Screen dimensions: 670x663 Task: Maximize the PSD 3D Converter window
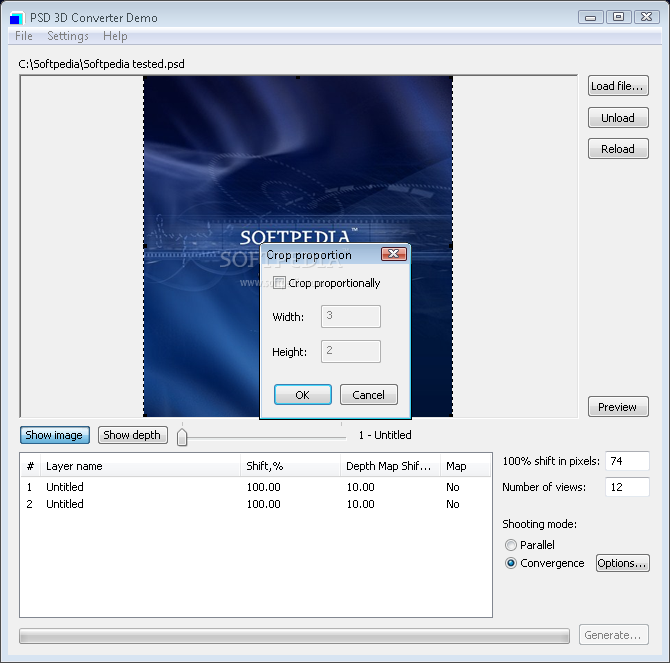(x=618, y=17)
